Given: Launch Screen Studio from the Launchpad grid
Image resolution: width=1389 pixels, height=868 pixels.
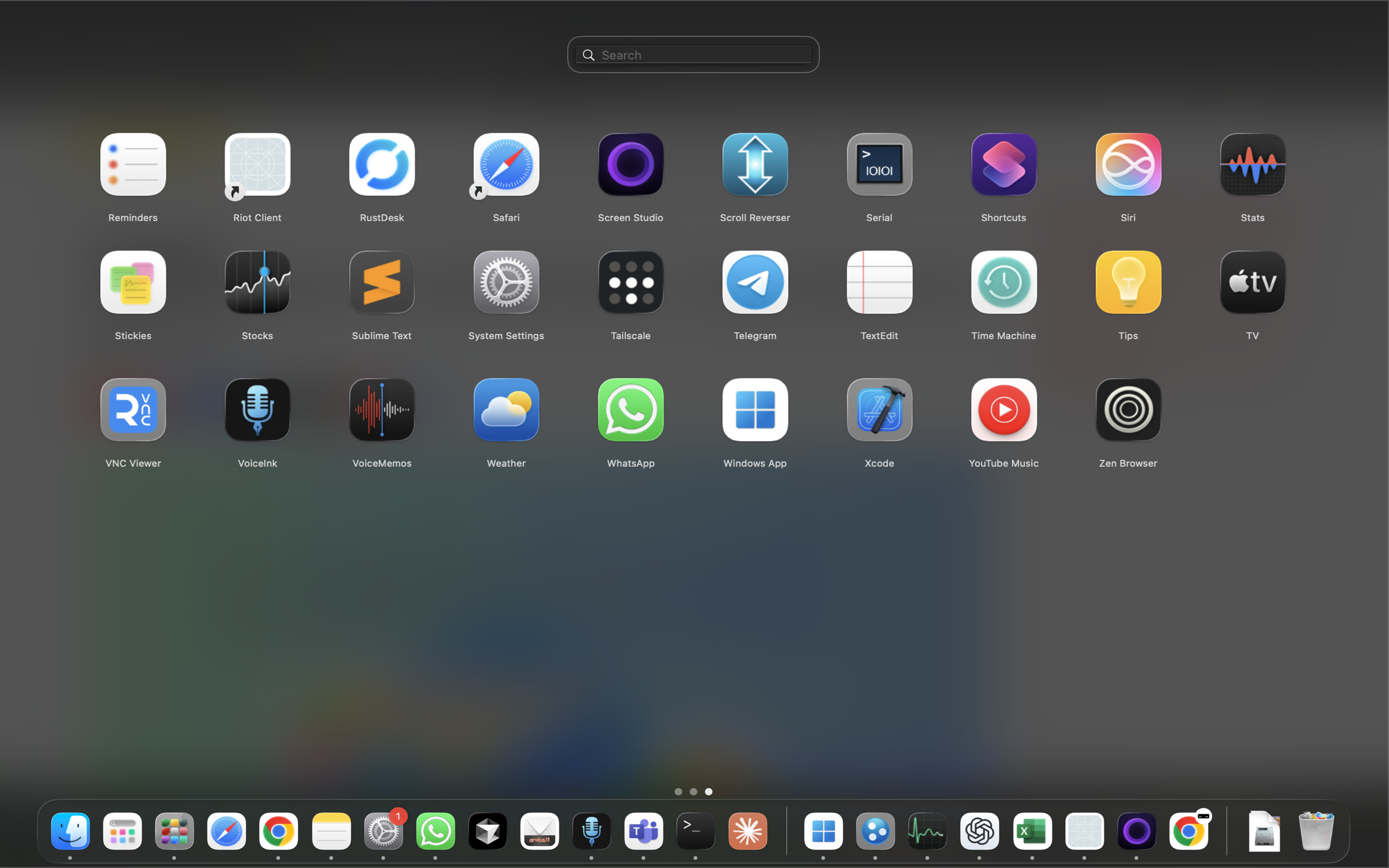Looking at the screenshot, I should pos(631,165).
